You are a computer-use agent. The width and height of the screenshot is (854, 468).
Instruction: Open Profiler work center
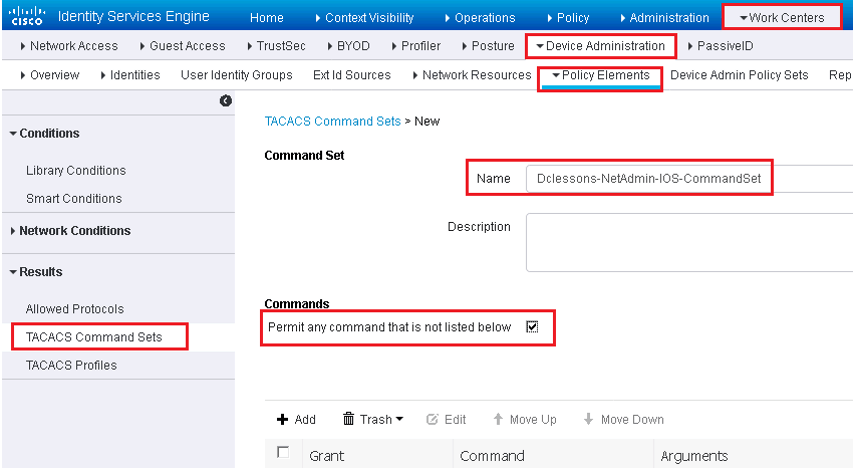click(416, 46)
